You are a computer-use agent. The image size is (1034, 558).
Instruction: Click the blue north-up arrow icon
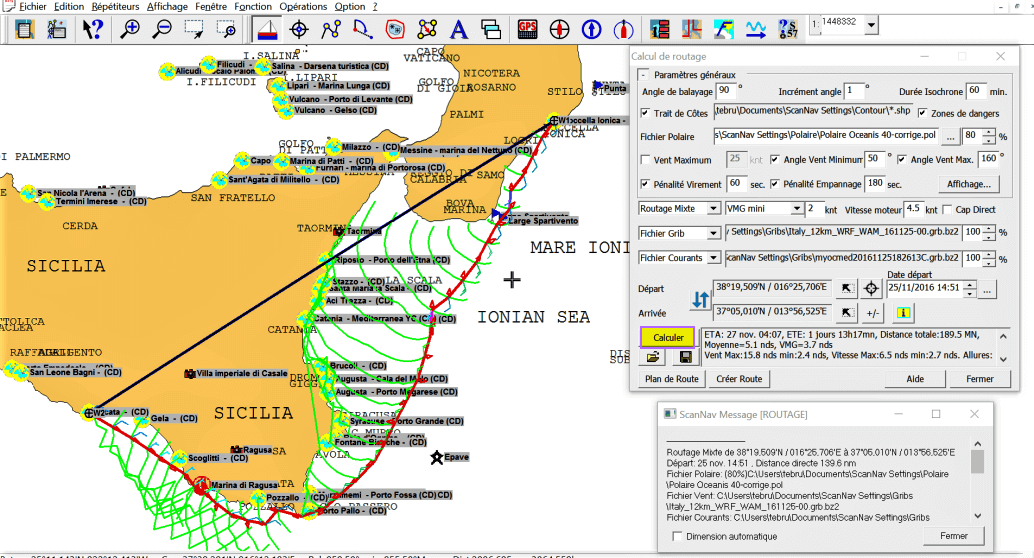pyautogui.click(x=592, y=29)
